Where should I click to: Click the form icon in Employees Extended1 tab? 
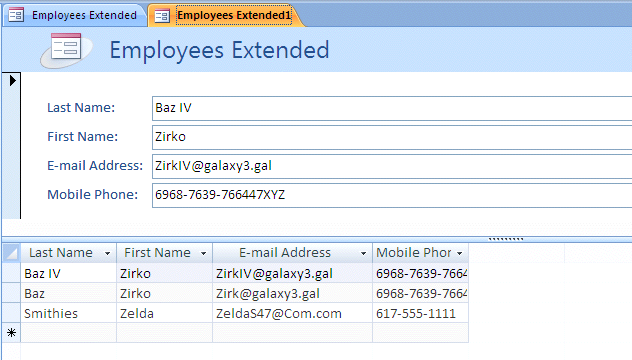(x=162, y=16)
